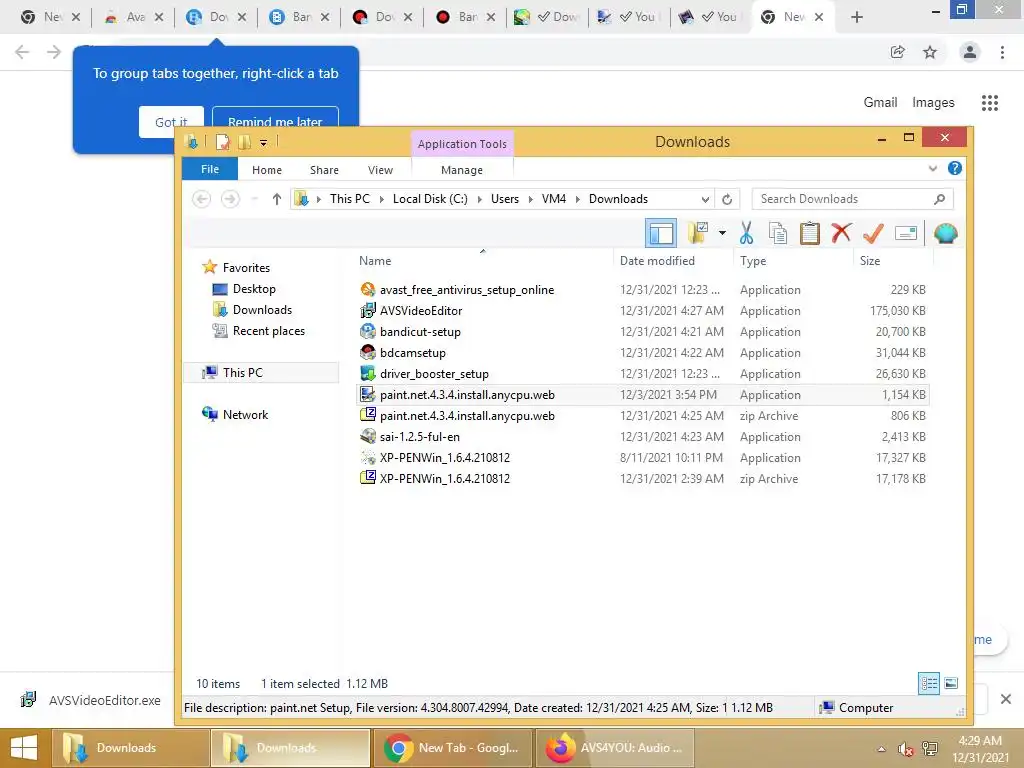Click the Copy icon in Explorer toolbar
Viewport: 1024px width, 768px height.
pyautogui.click(x=777, y=232)
